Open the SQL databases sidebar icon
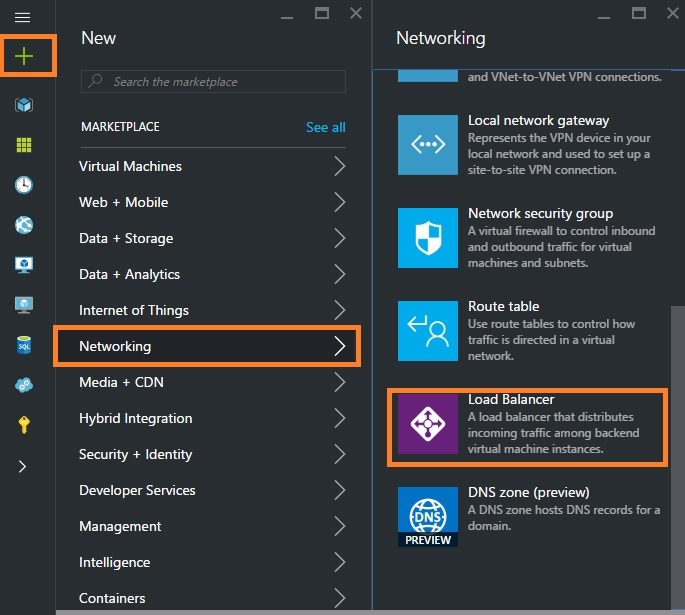Image resolution: width=685 pixels, height=615 pixels. tap(24, 345)
